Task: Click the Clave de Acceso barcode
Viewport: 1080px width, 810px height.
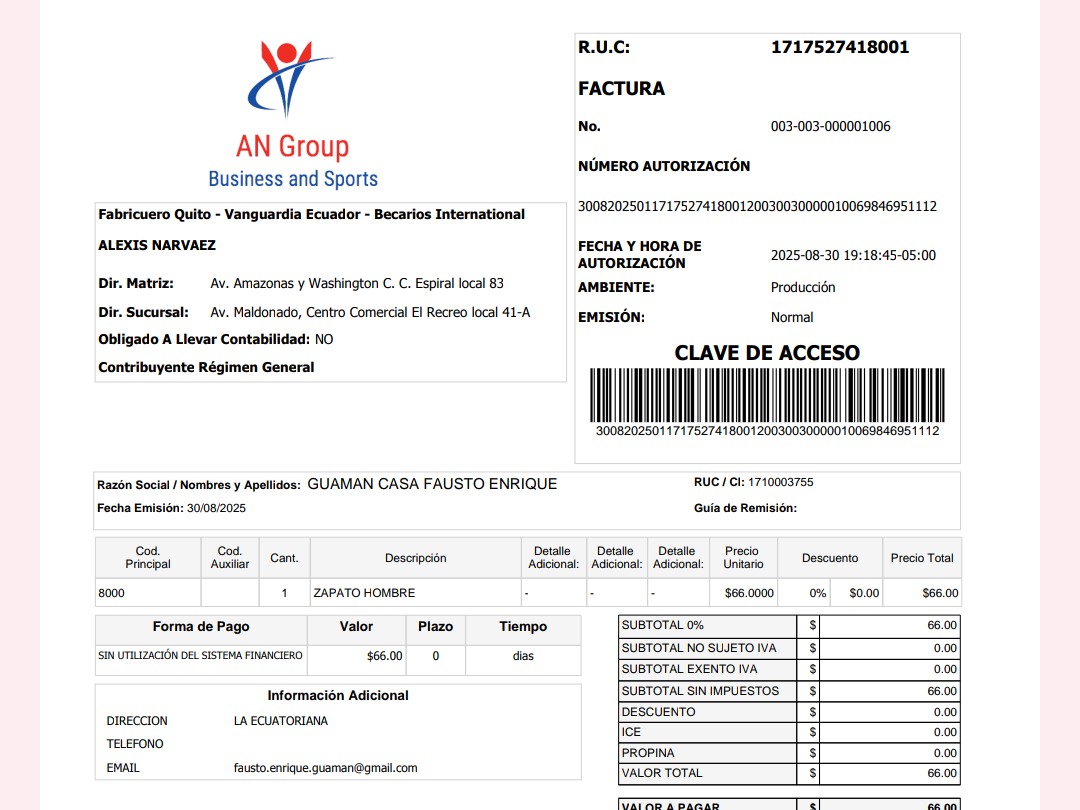Action: pyautogui.click(x=767, y=395)
